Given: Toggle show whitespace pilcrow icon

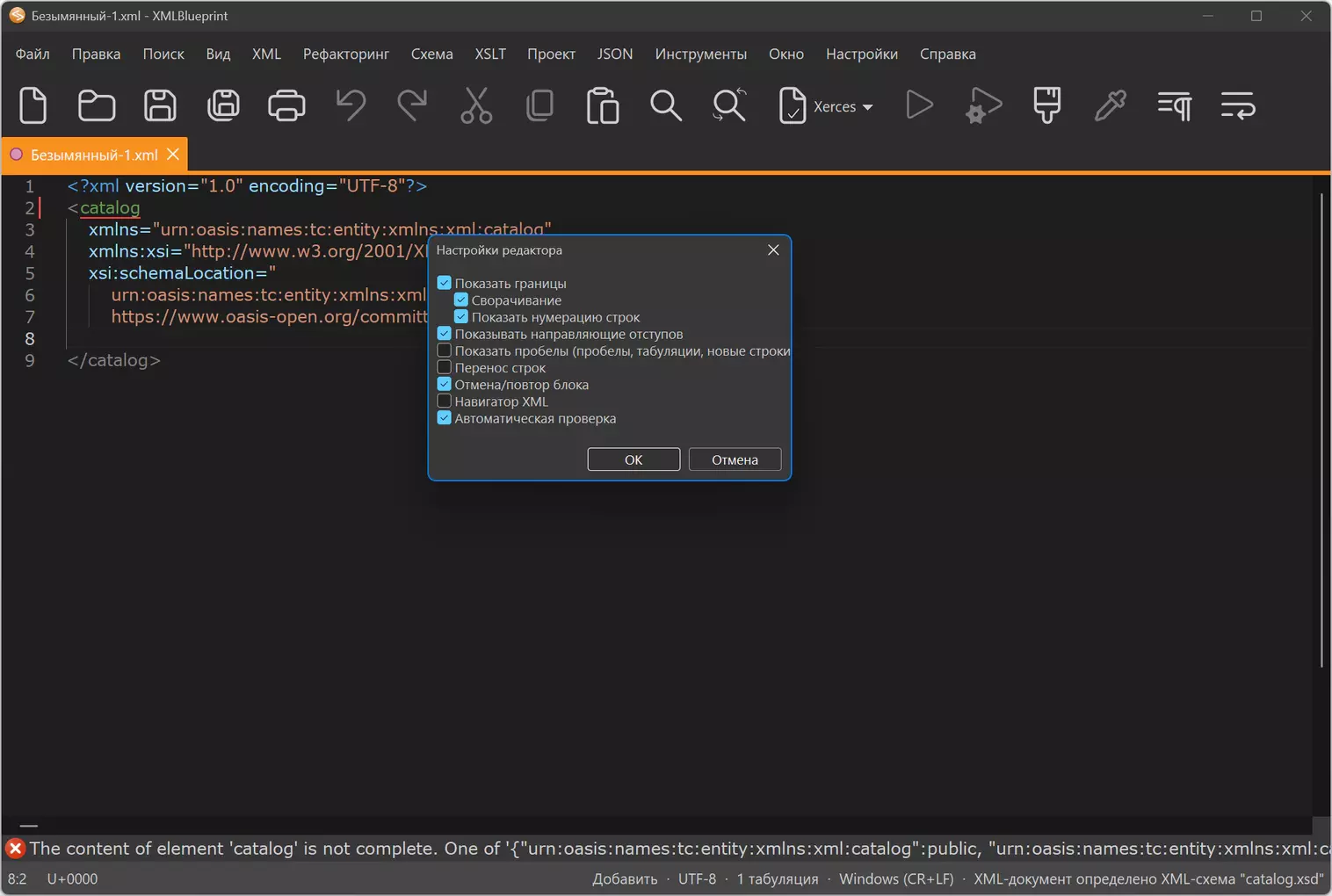Looking at the screenshot, I should 1174,106.
